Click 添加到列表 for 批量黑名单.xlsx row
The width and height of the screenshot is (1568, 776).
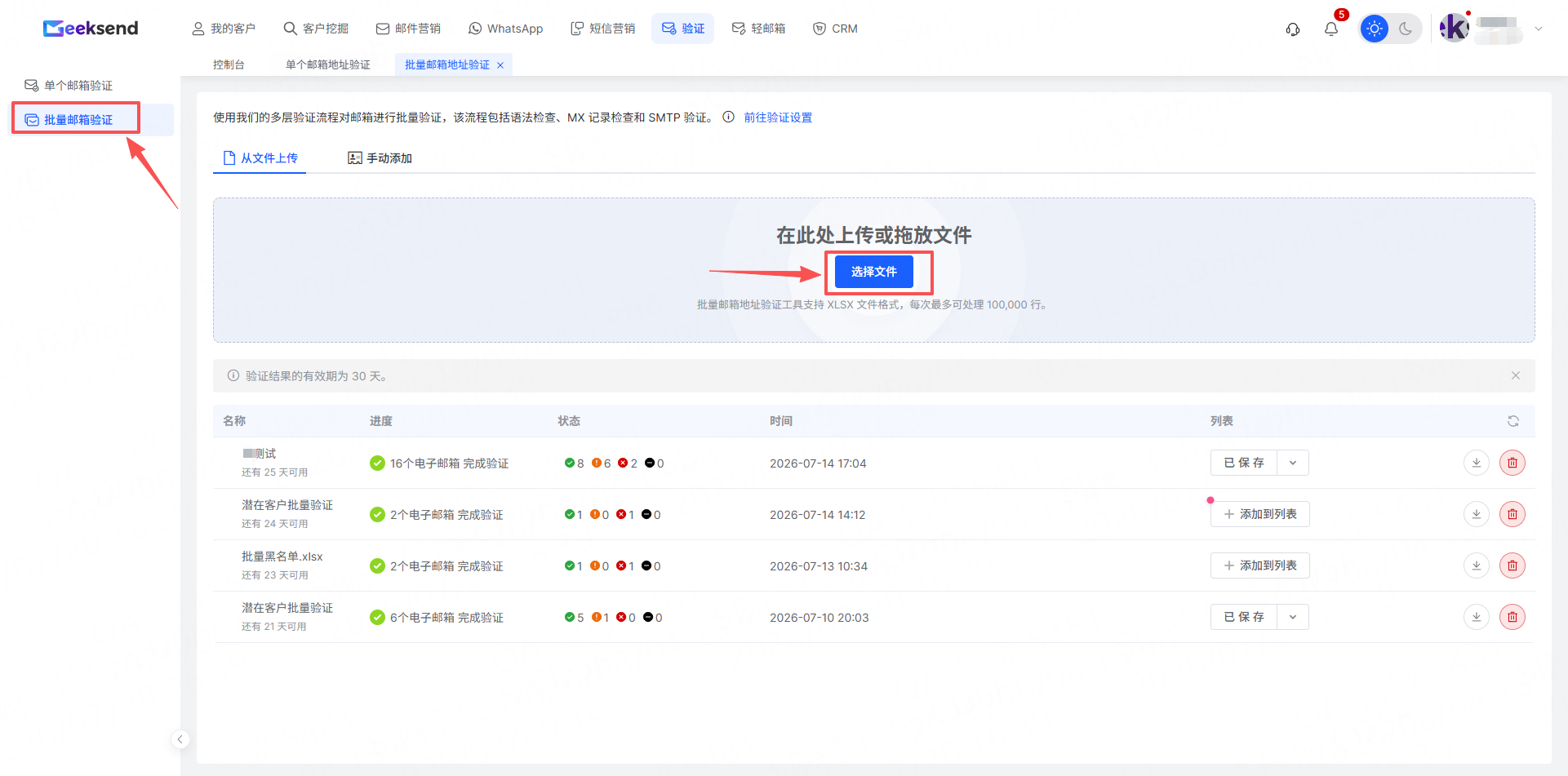coord(1260,565)
